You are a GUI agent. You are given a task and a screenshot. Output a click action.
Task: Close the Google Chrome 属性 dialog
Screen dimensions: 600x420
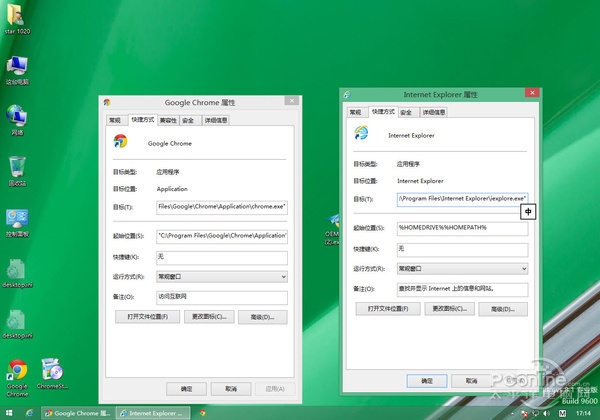click(292, 100)
